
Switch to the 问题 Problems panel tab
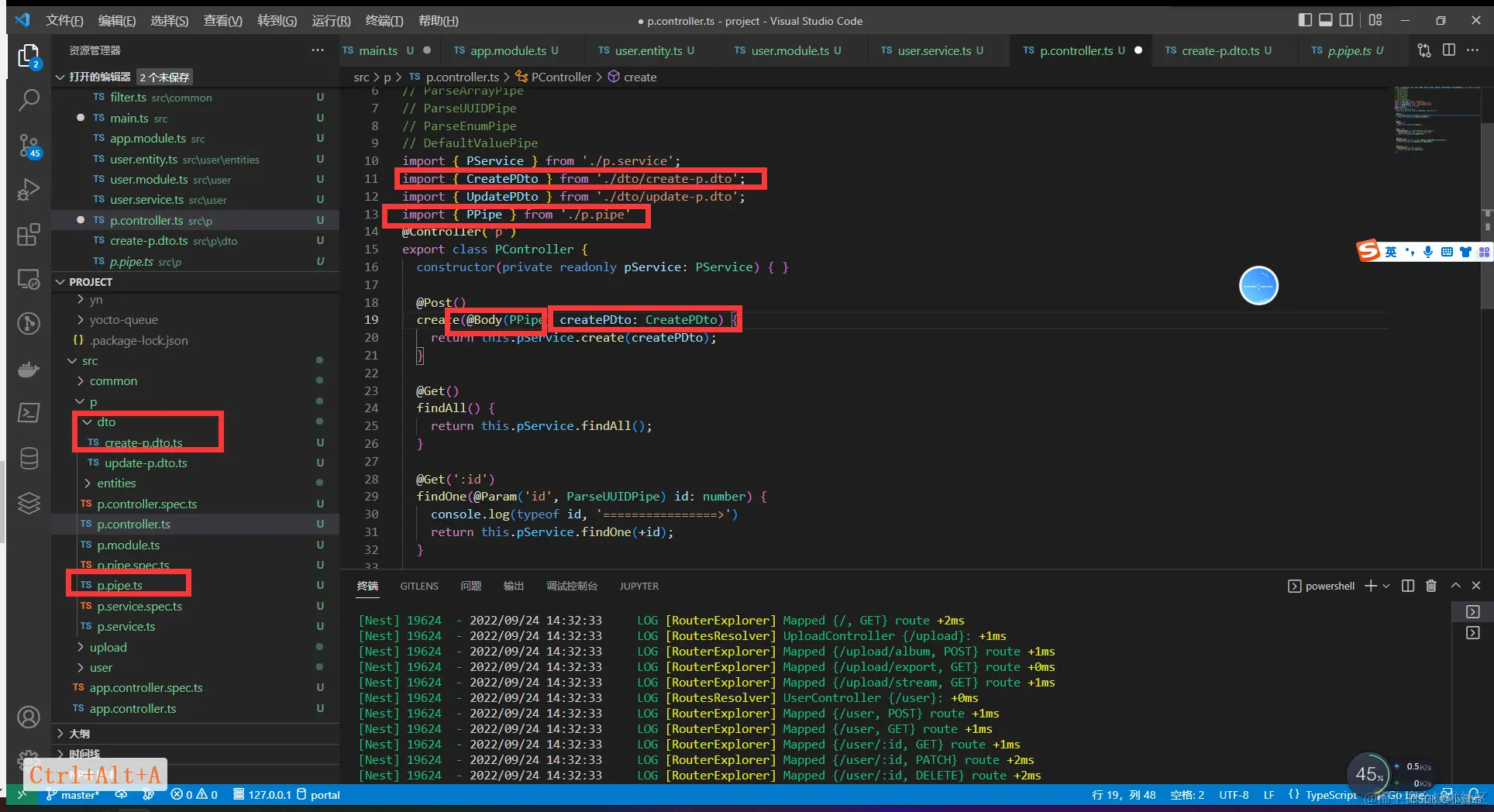471,587
